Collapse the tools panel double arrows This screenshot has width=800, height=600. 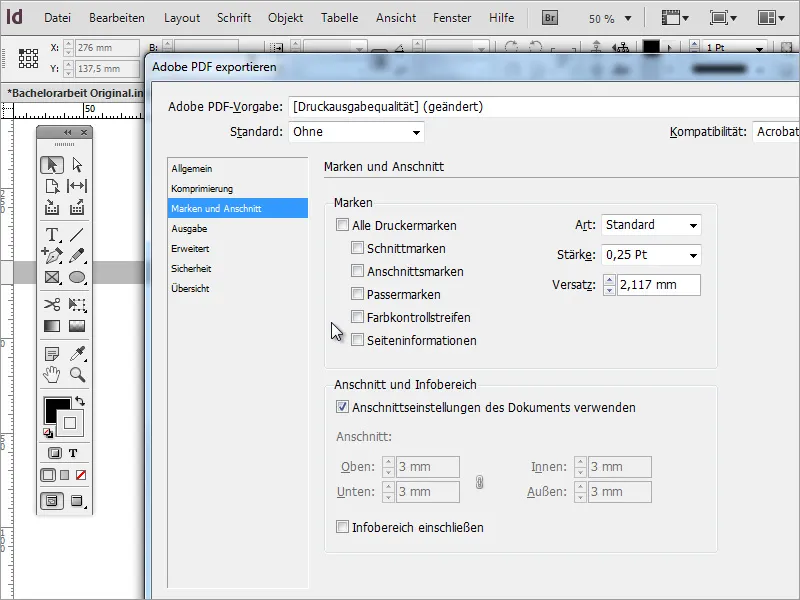click(x=67, y=133)
